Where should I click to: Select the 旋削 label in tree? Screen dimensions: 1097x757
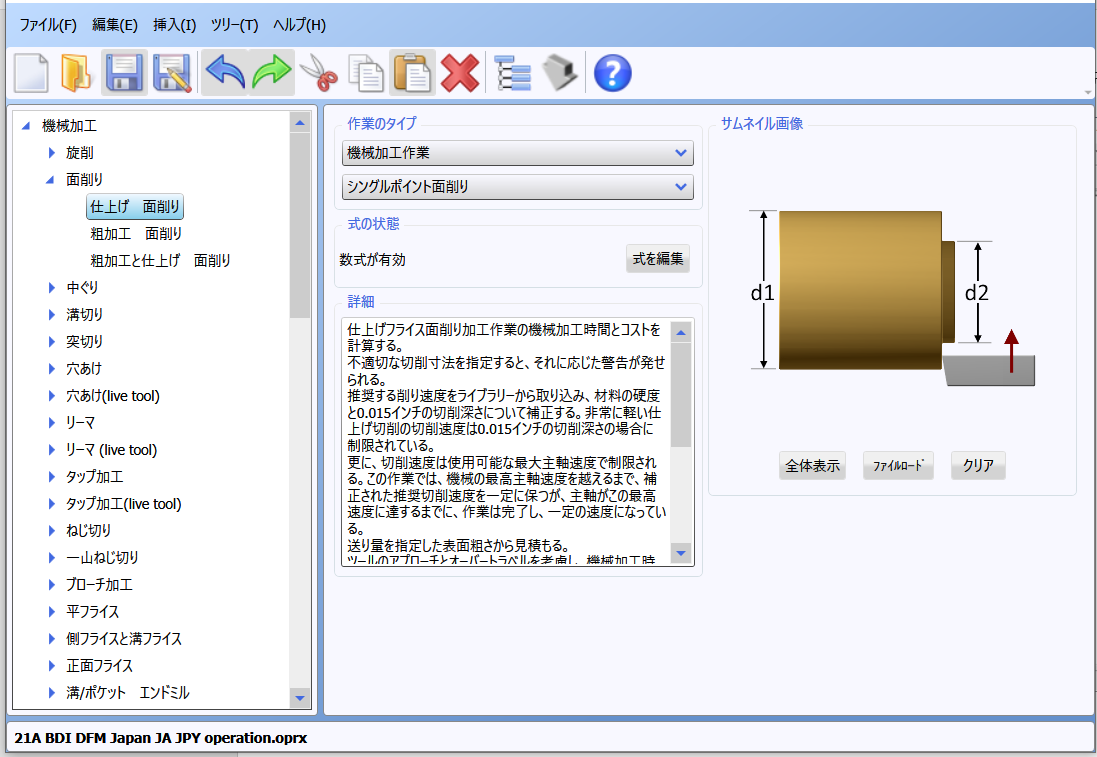click(80, 153)
